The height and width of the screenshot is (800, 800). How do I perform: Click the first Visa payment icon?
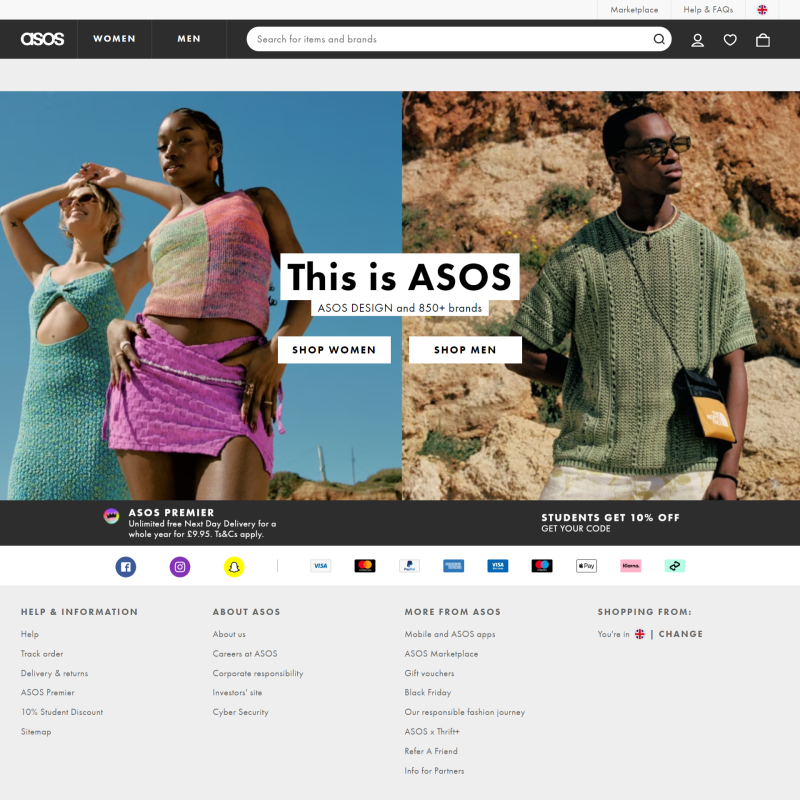coord(320,566)
